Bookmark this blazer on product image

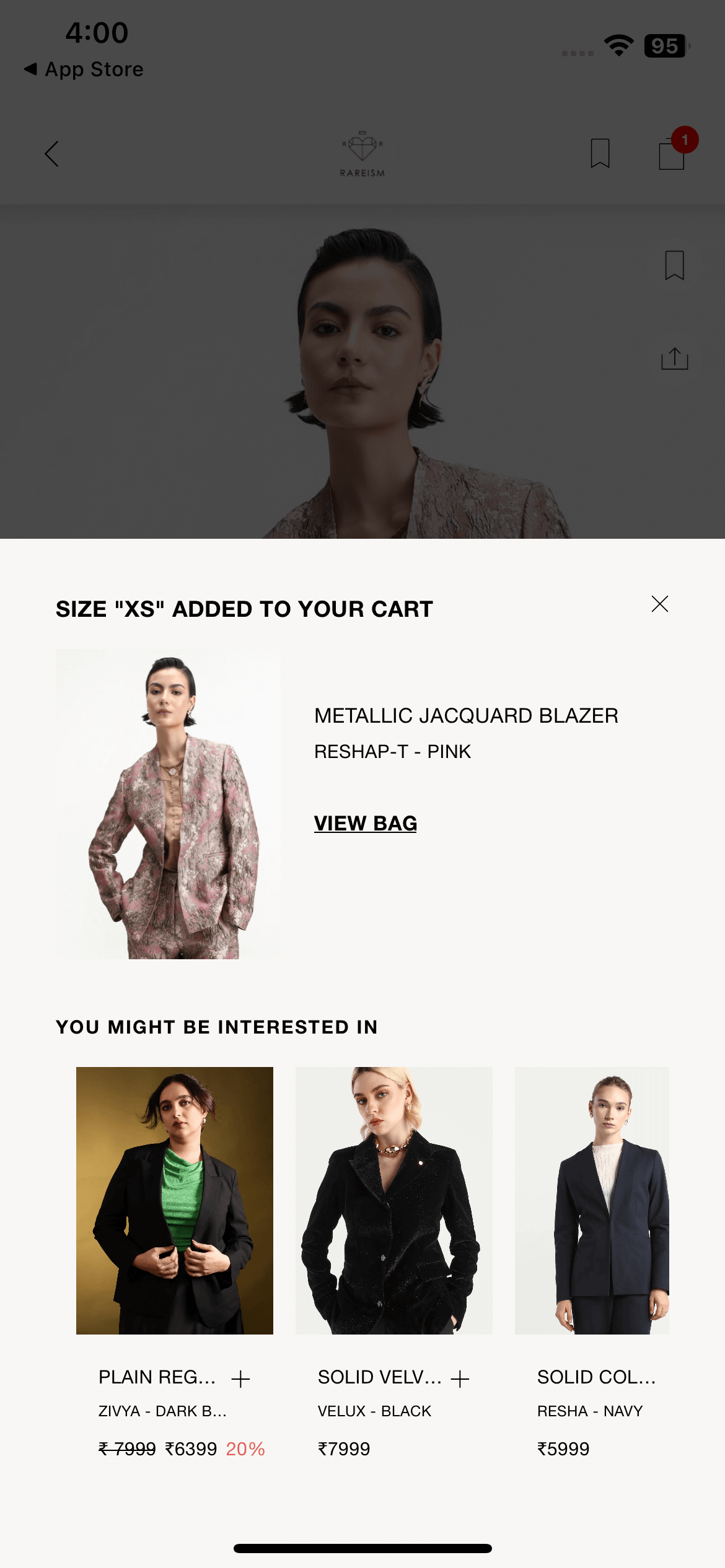pyautogui.click(x=674, y=266)
